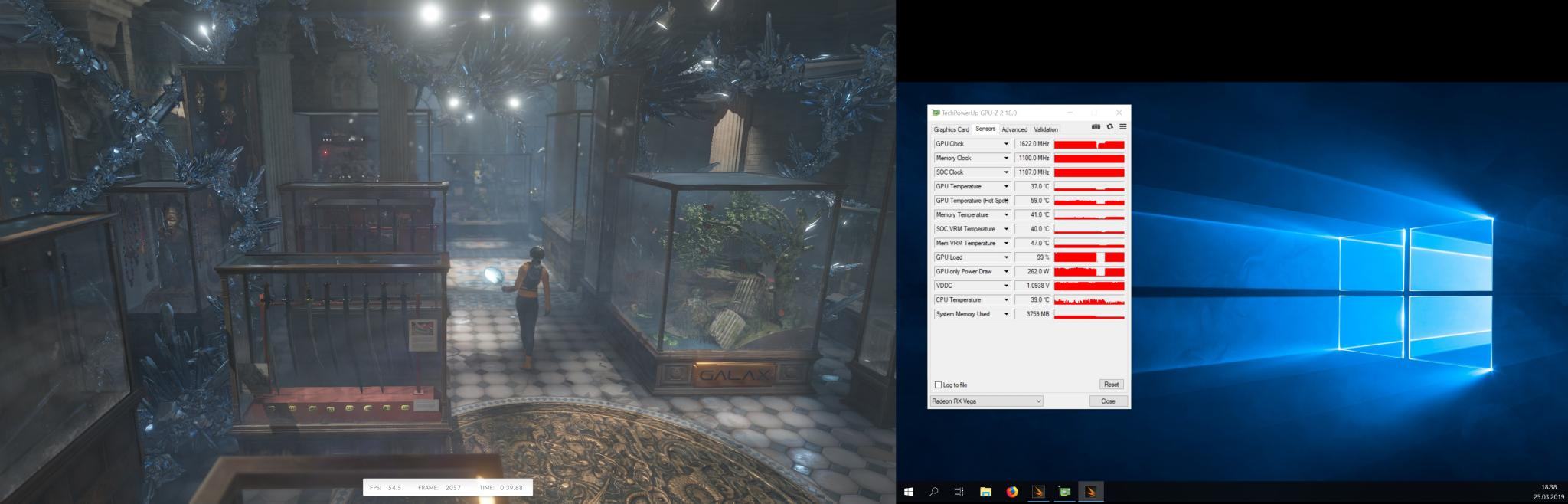Image resolution: width=1568 pixels, height=504 pixels.
Task: Click the VDDC 1.0938 V value
Action: coord(1033,286)
